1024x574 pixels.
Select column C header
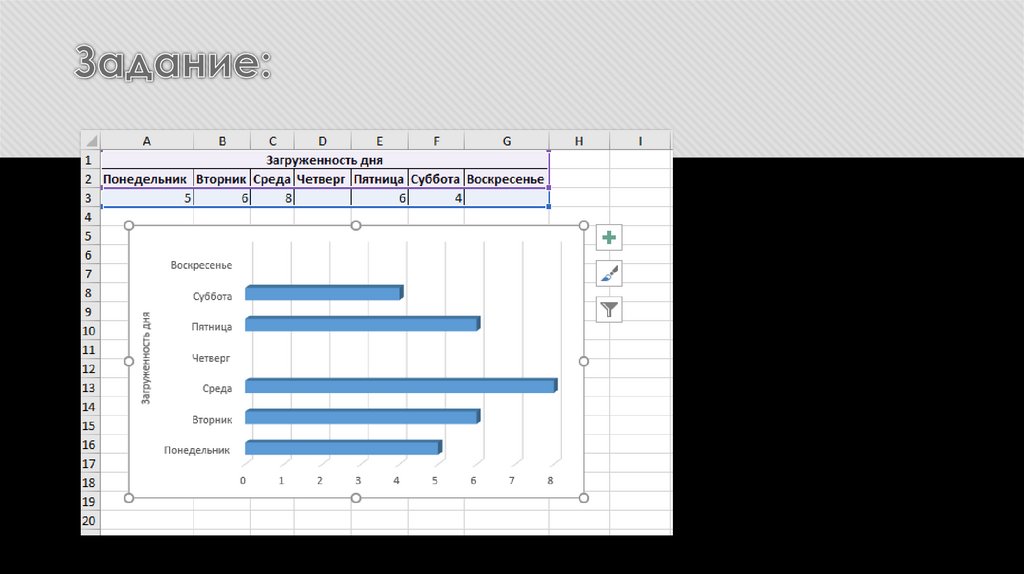tap(272, 141)
